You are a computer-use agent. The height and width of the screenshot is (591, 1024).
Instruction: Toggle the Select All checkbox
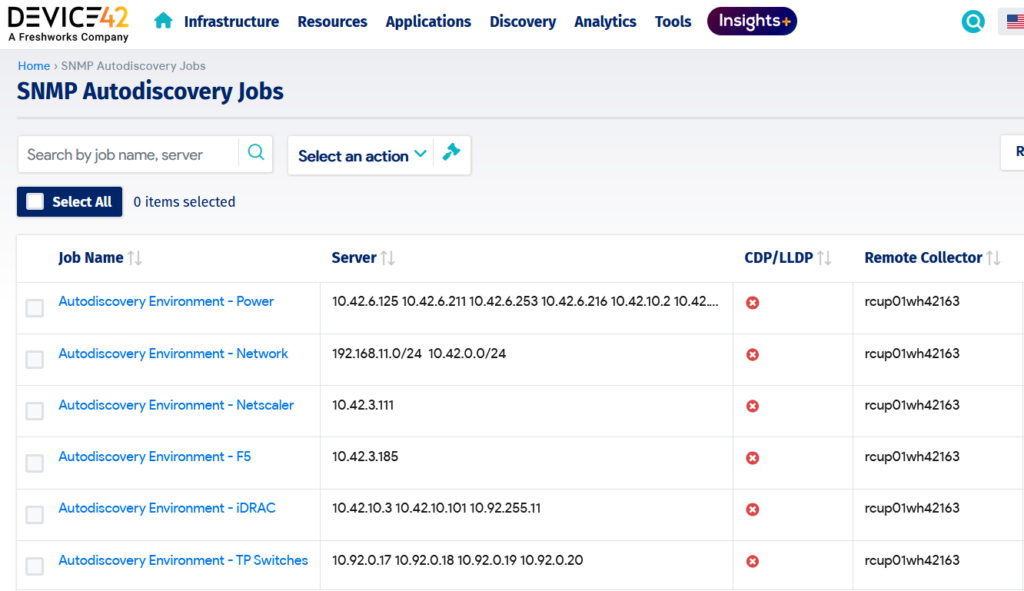[x=35, y=202]
